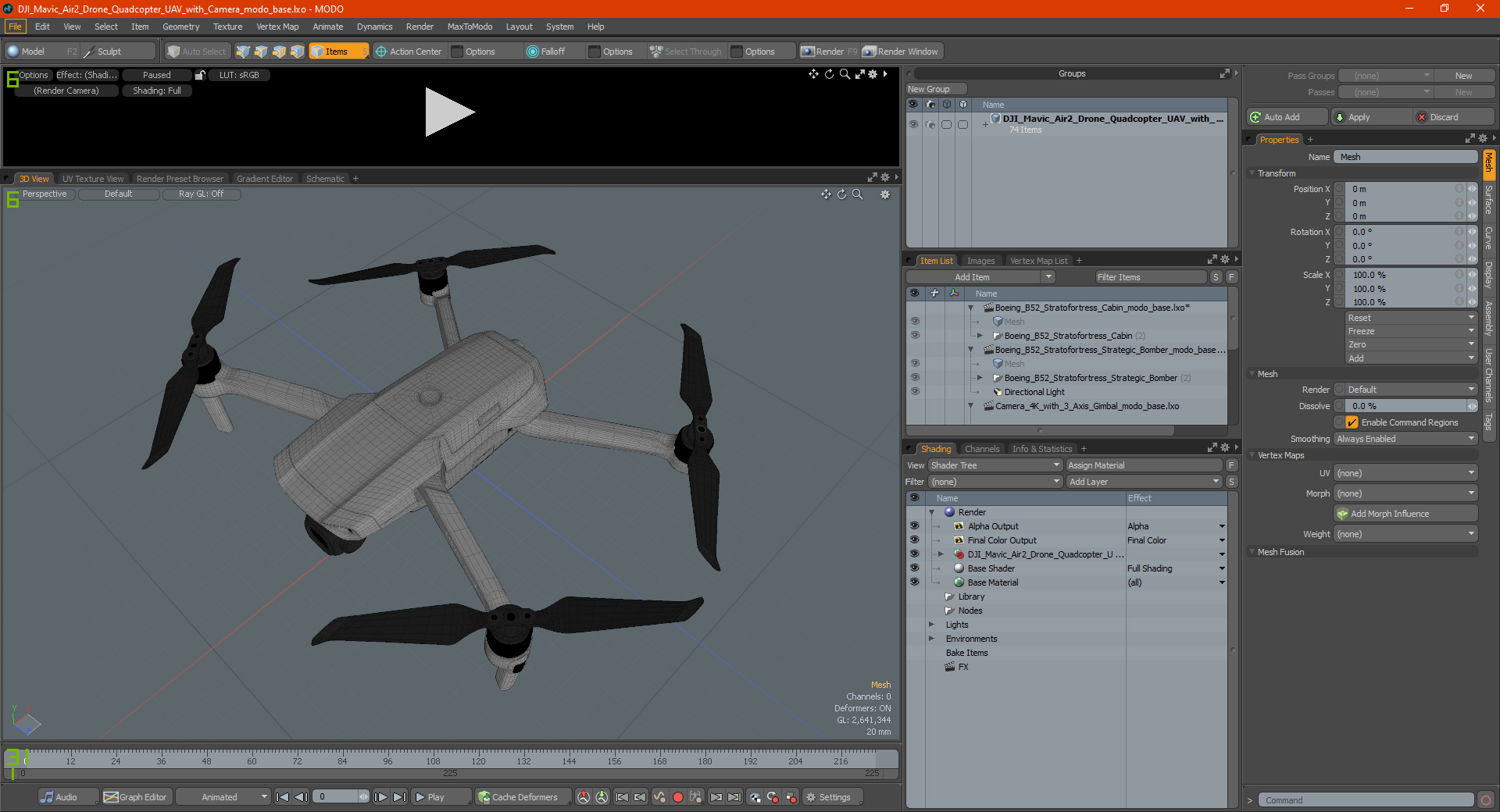
Task: Toggle Enable Command Regions checkbox
Action: tap(1352, 422)
